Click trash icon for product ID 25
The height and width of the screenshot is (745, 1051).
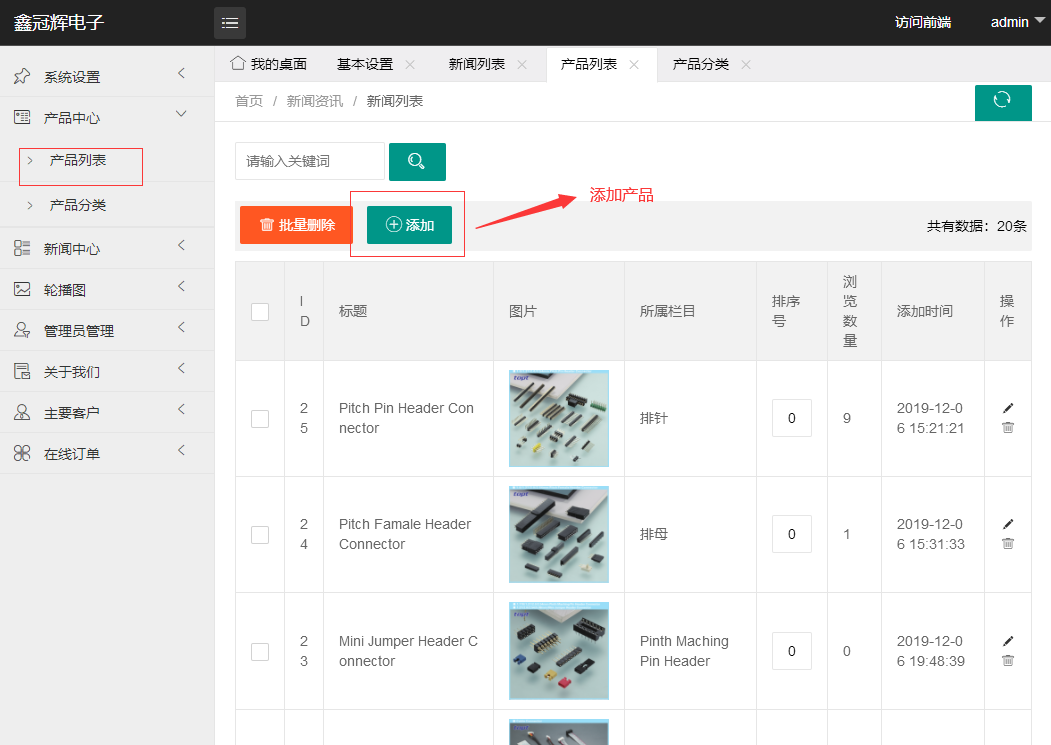[x=1008, y=428]
